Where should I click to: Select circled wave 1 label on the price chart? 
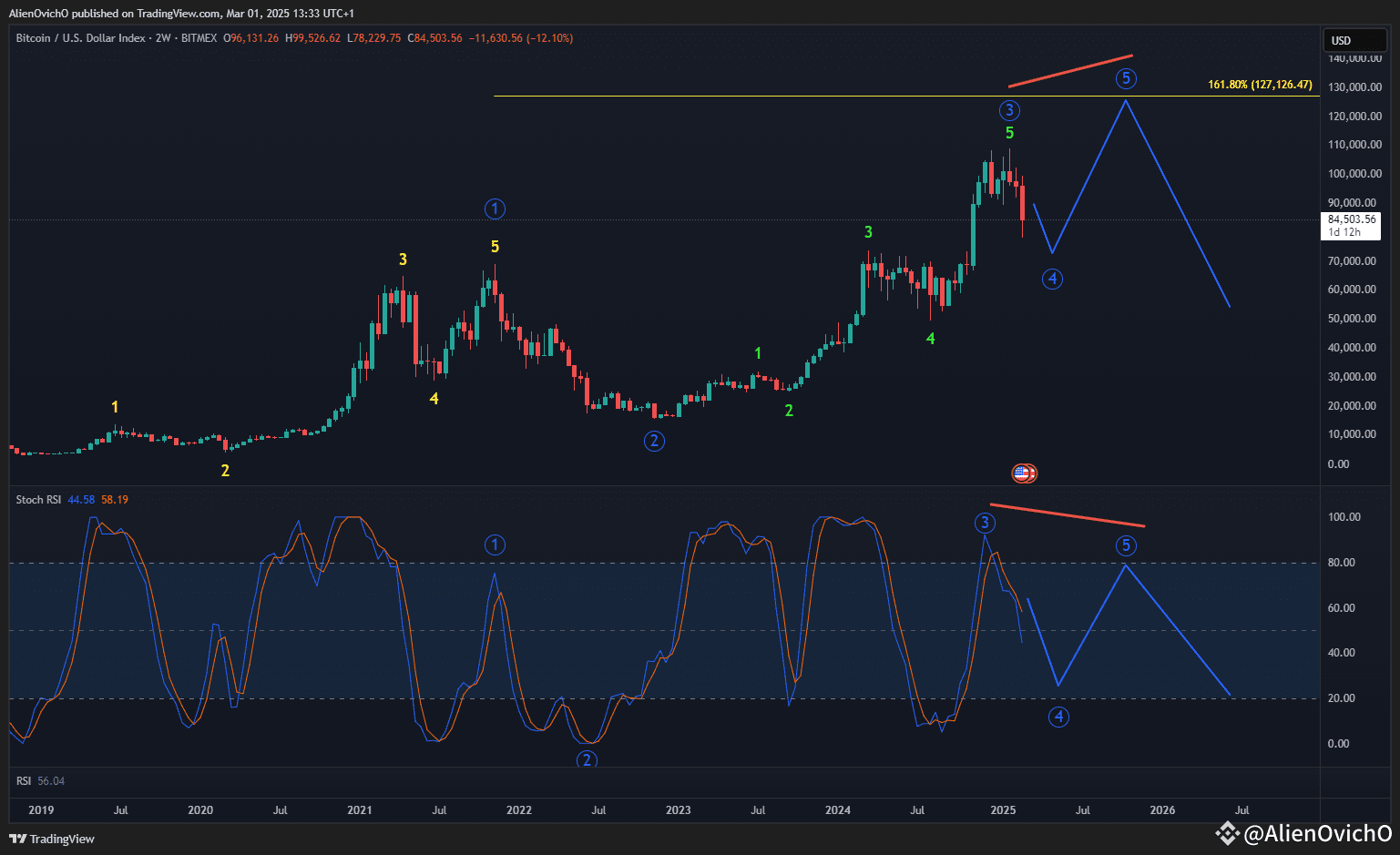[495, 209]
